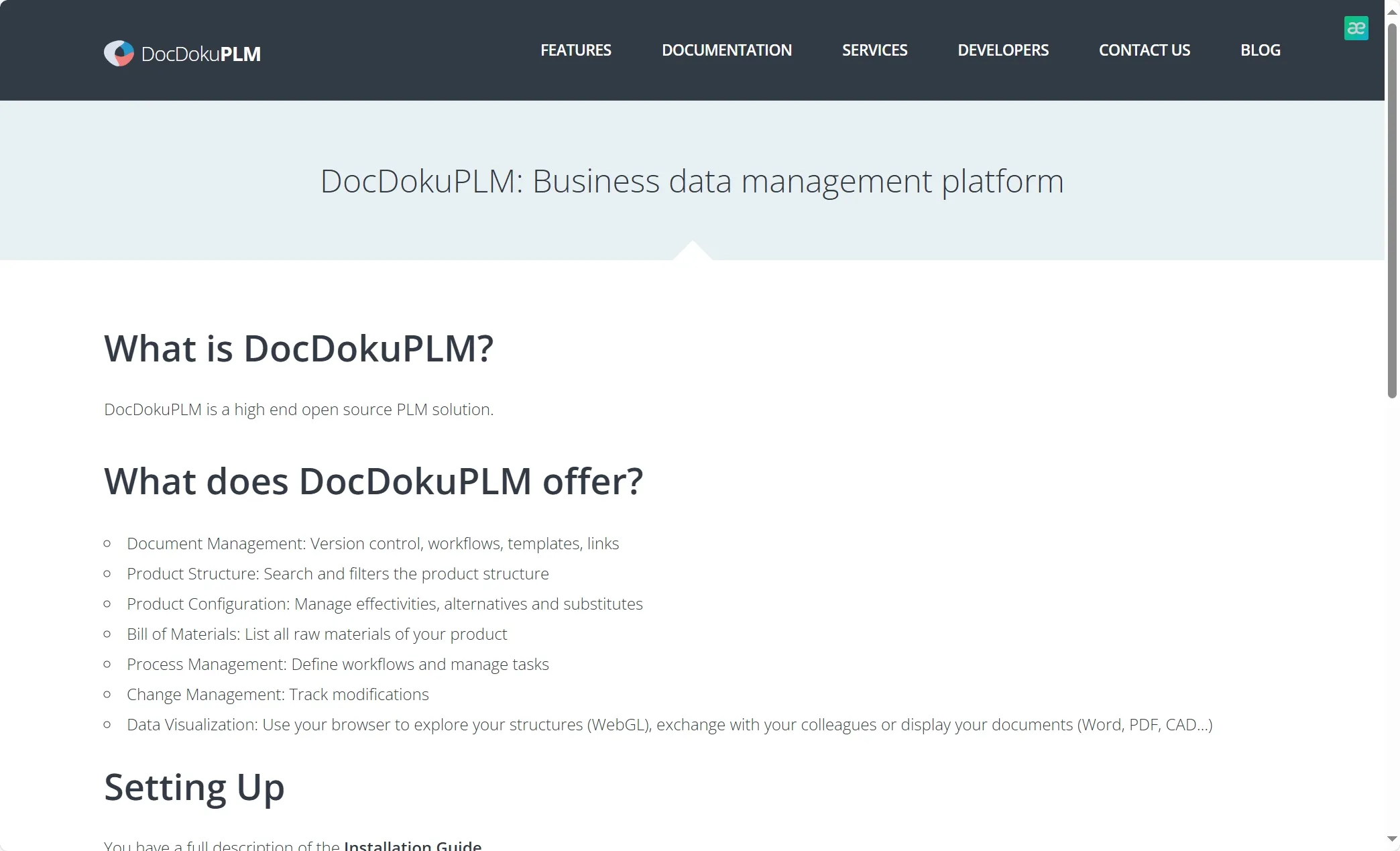This screenshot has height=851, width=1400.
Task: Click the green ae extension icon
Action: pos(1356,28)
